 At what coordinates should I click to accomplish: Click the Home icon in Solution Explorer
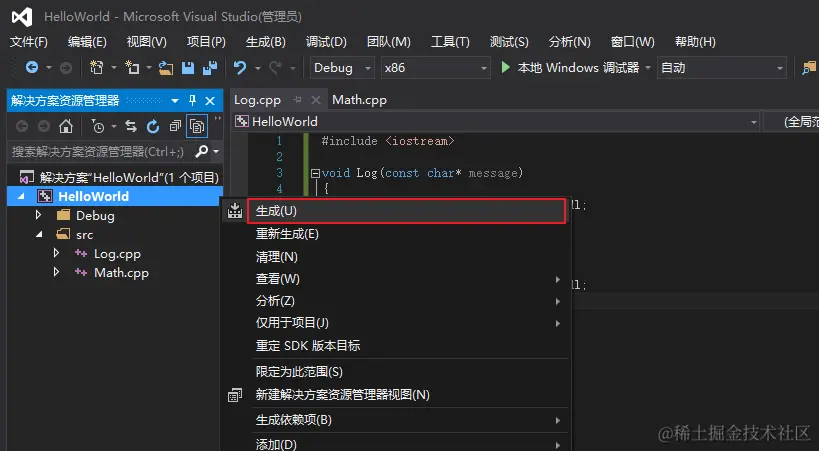click(x=66, y=126)
